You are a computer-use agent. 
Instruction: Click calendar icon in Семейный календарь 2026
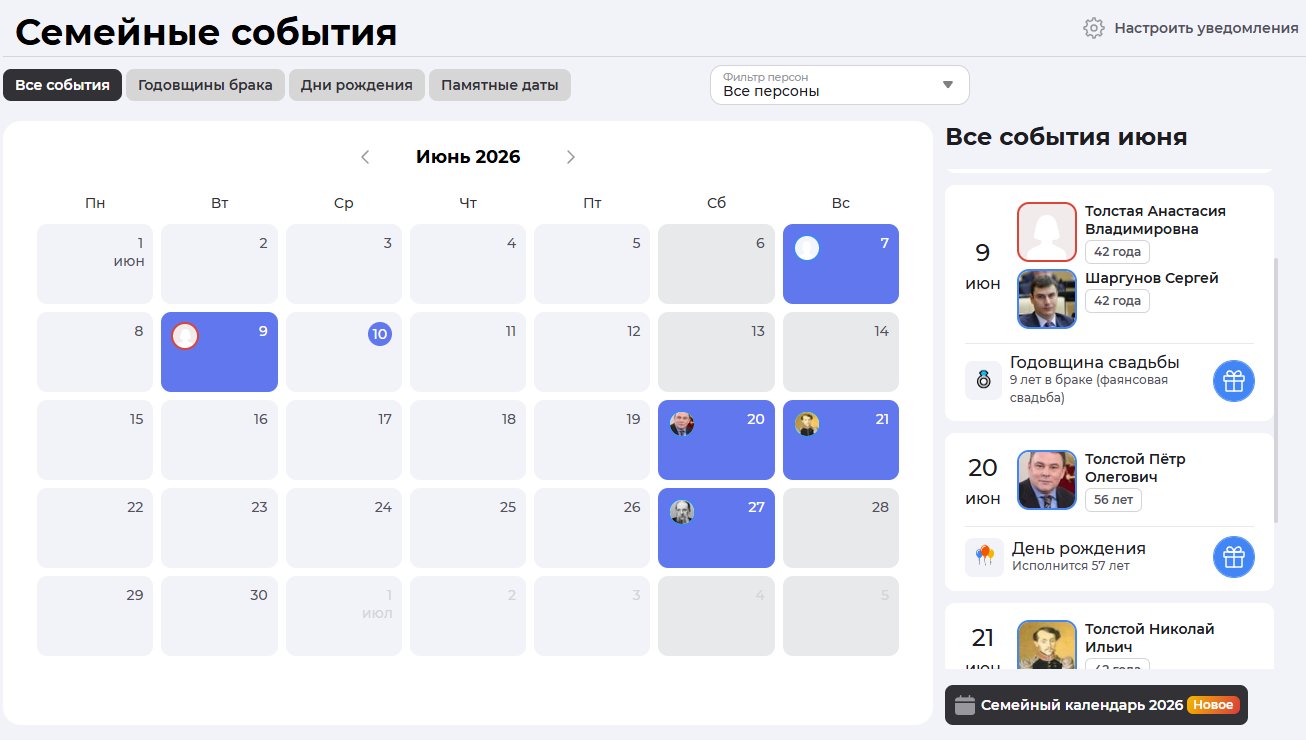tap(964, 705)
